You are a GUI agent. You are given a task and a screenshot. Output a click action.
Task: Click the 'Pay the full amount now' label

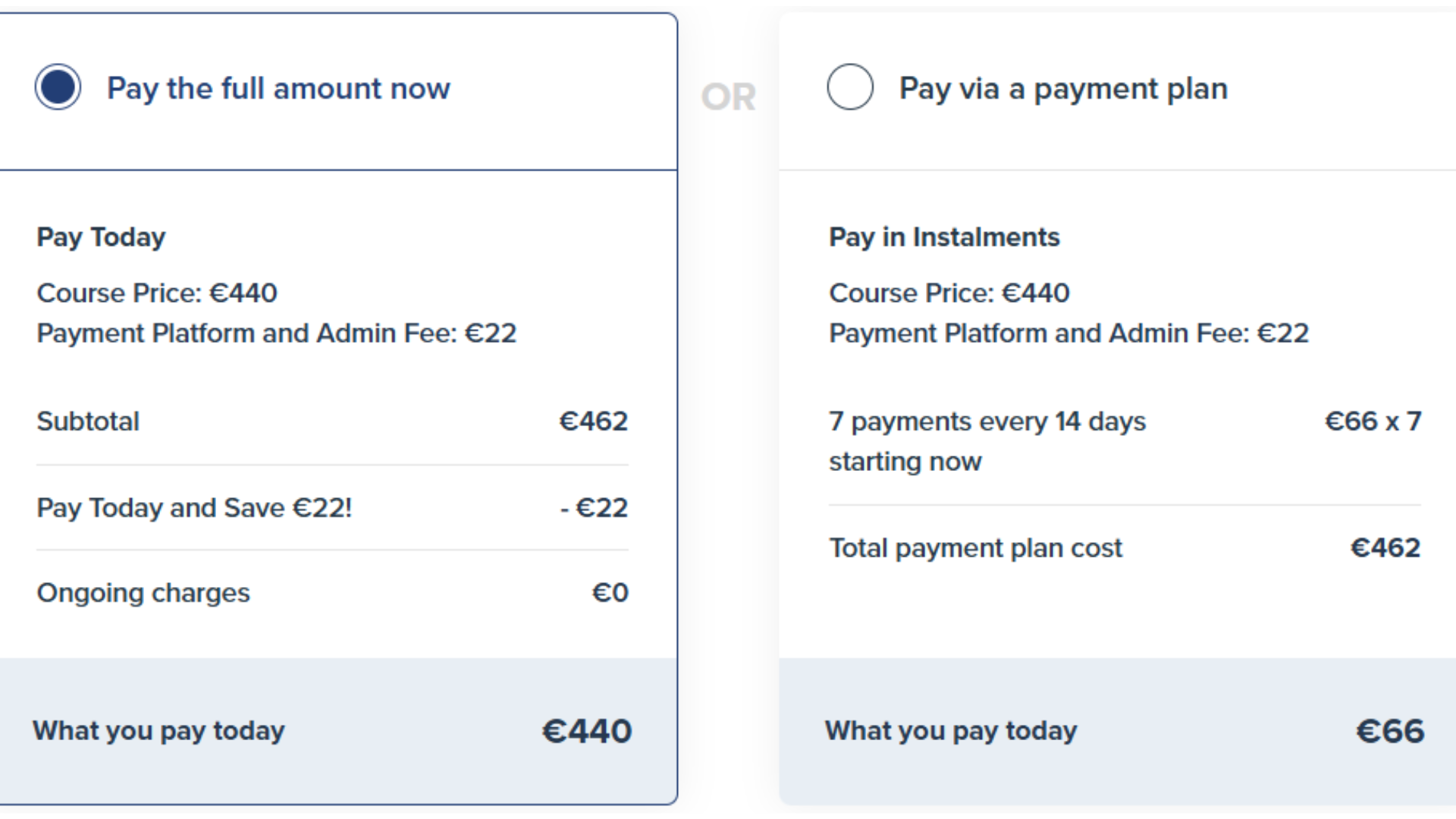[x=278, y=89]
